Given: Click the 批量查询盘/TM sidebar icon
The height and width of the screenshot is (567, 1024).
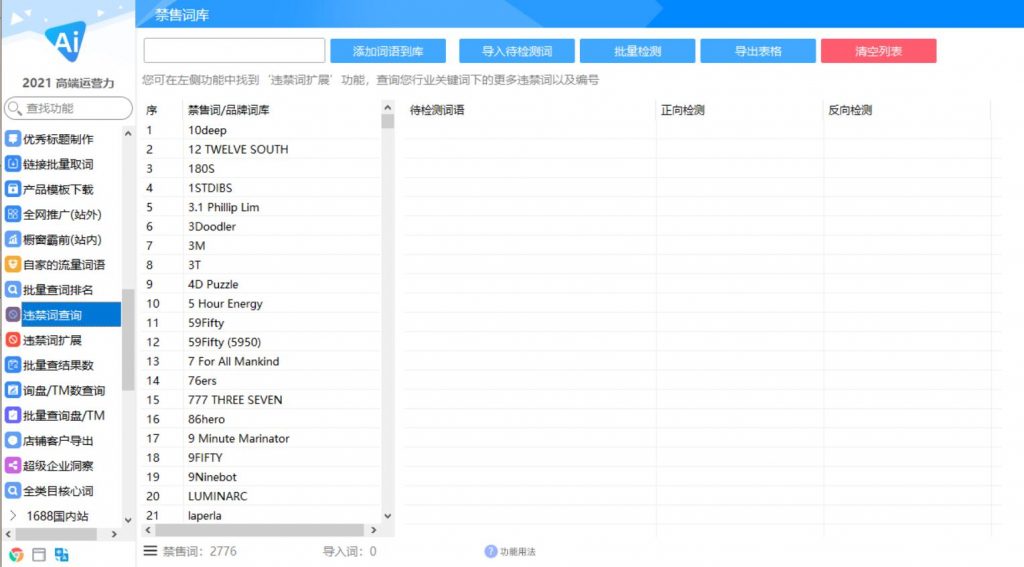Looking at the screenshot, I should point(12,415).
